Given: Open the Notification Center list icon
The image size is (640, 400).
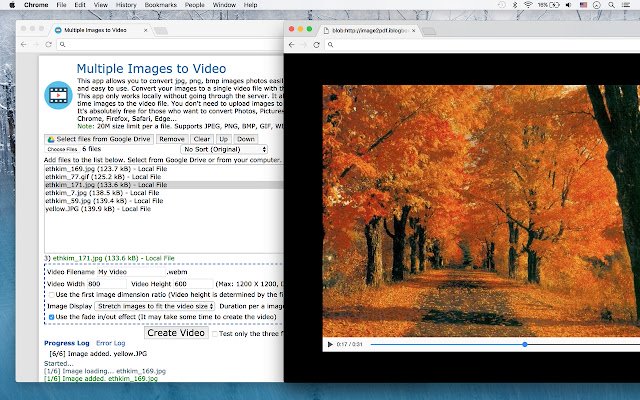Looking at the screenshot, I should pyautogui.click(x=626, y=5).
